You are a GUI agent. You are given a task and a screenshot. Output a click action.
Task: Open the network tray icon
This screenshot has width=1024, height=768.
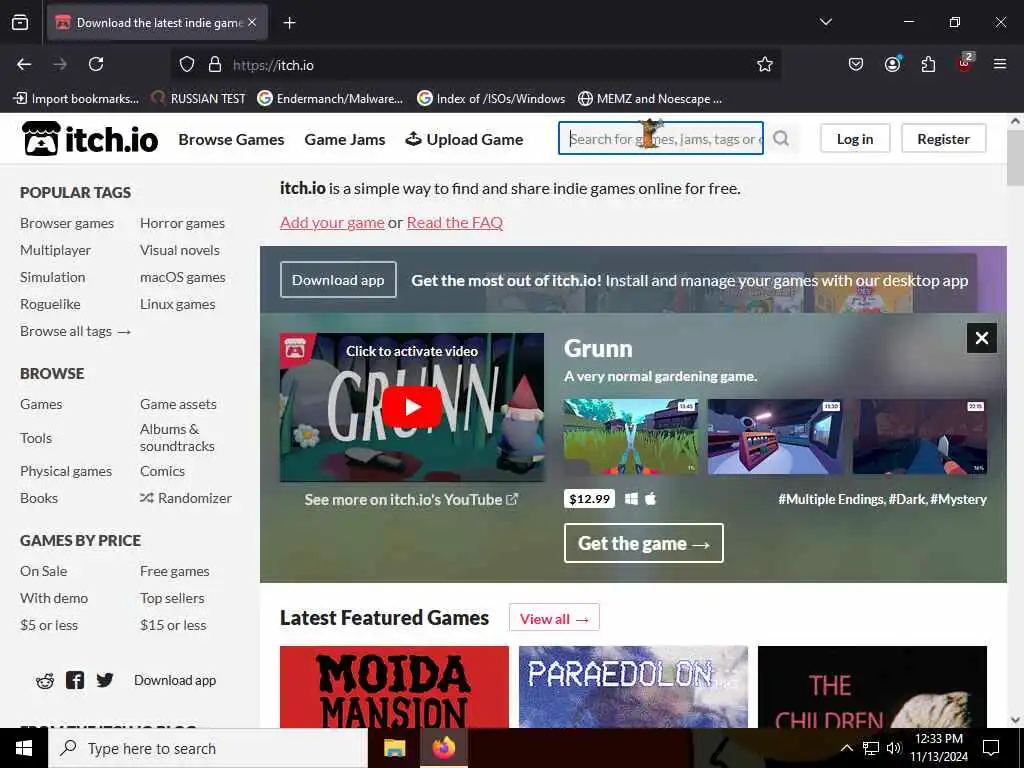pos(871,748)
